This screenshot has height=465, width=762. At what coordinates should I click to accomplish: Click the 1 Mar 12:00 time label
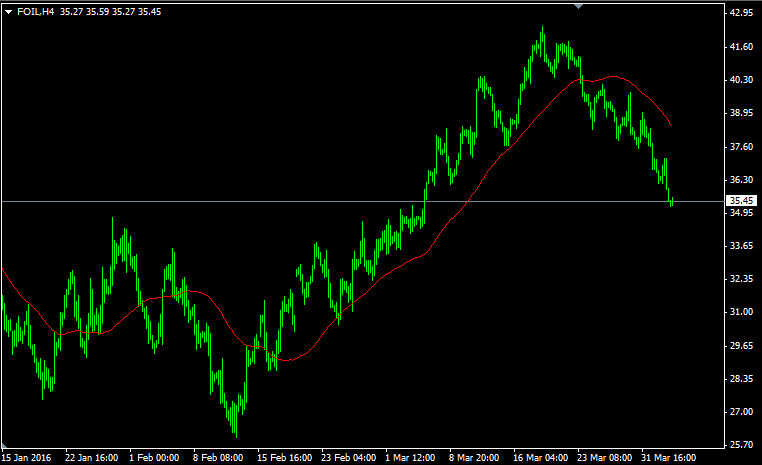point(410,458)
